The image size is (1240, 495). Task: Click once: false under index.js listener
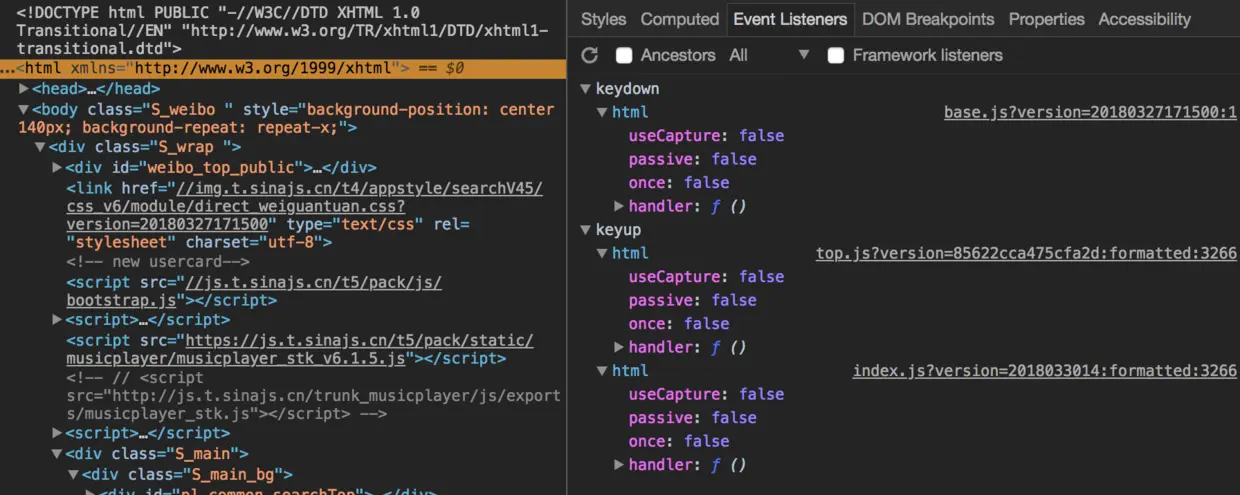[679, 442]
